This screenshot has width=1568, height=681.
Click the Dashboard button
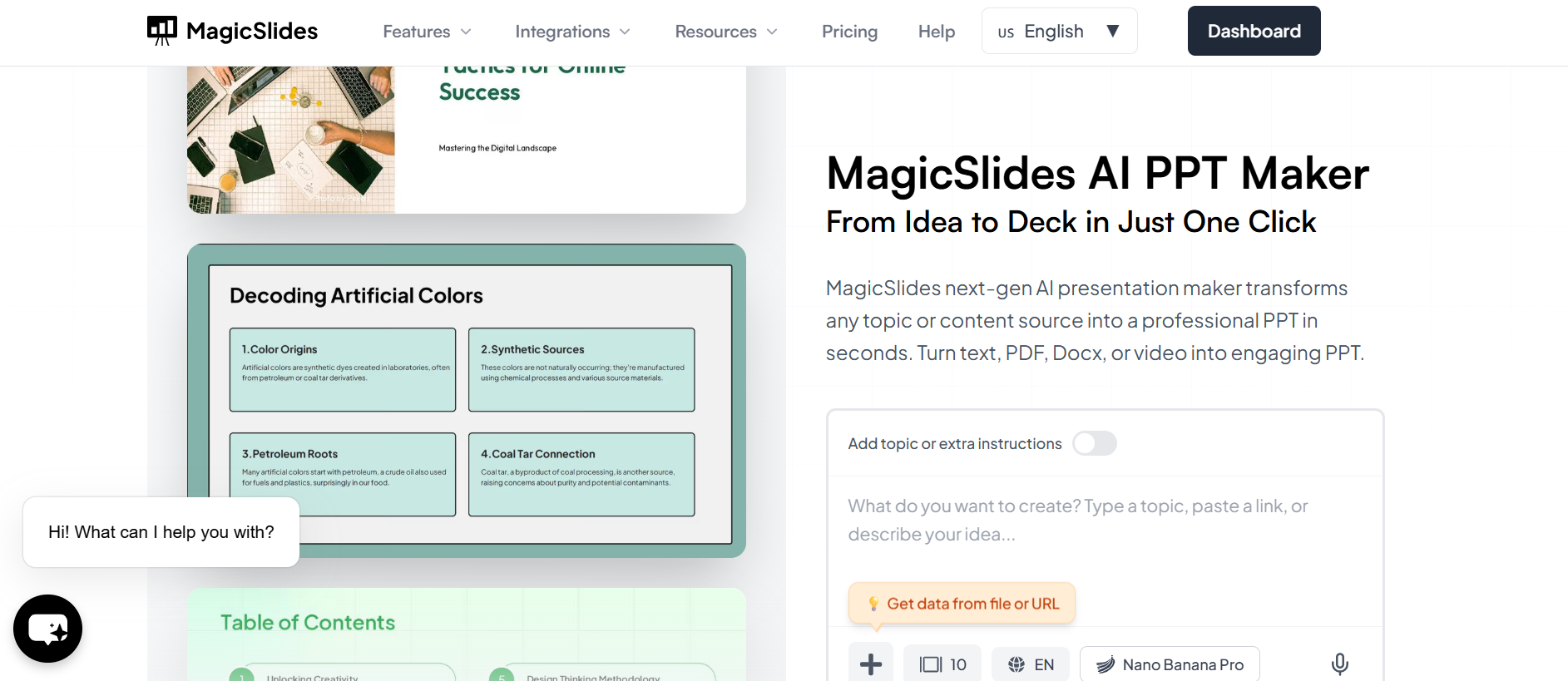pos(1254,31)
